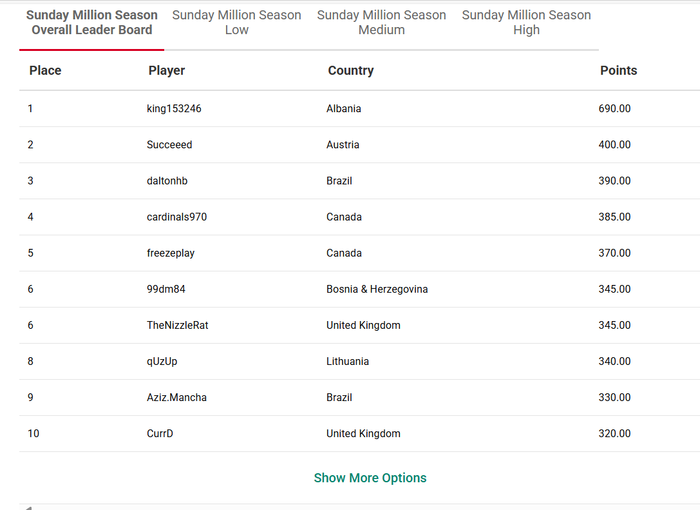Select player TheNizzleRat row
Image resolution: width=700 pixels, height=510 pixels.
coord(359,326)
